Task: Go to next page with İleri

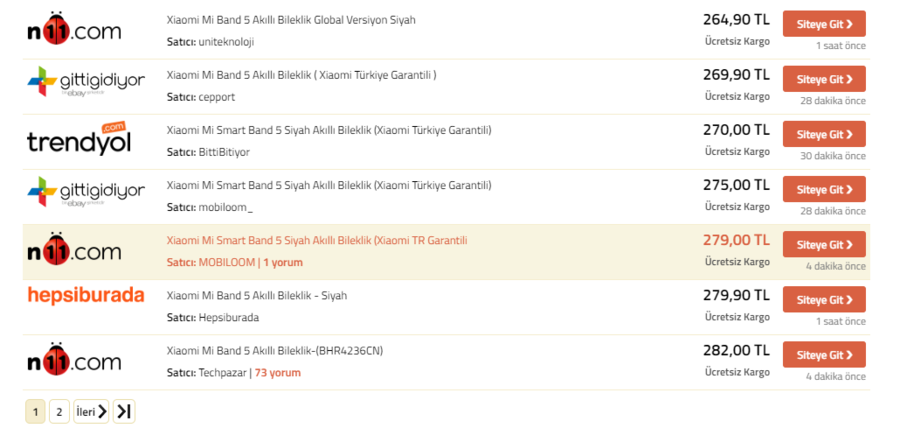Action: click(91, 411)
